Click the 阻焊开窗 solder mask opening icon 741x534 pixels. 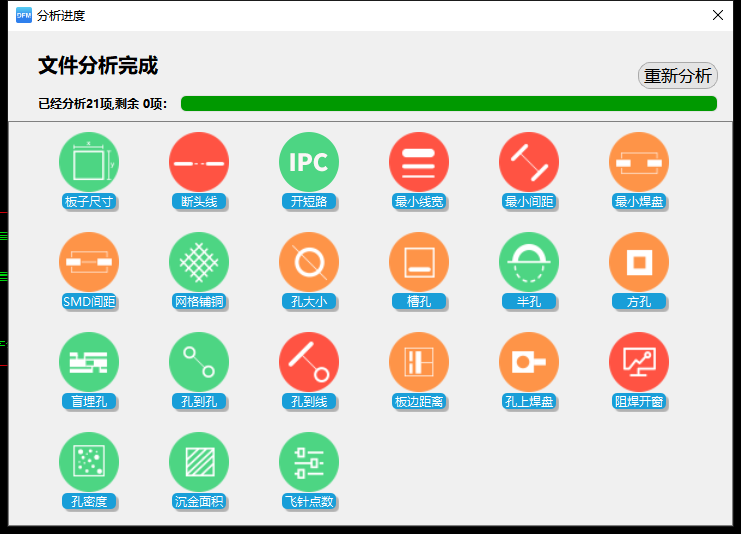pyautogui.click(x=639, y=362)
